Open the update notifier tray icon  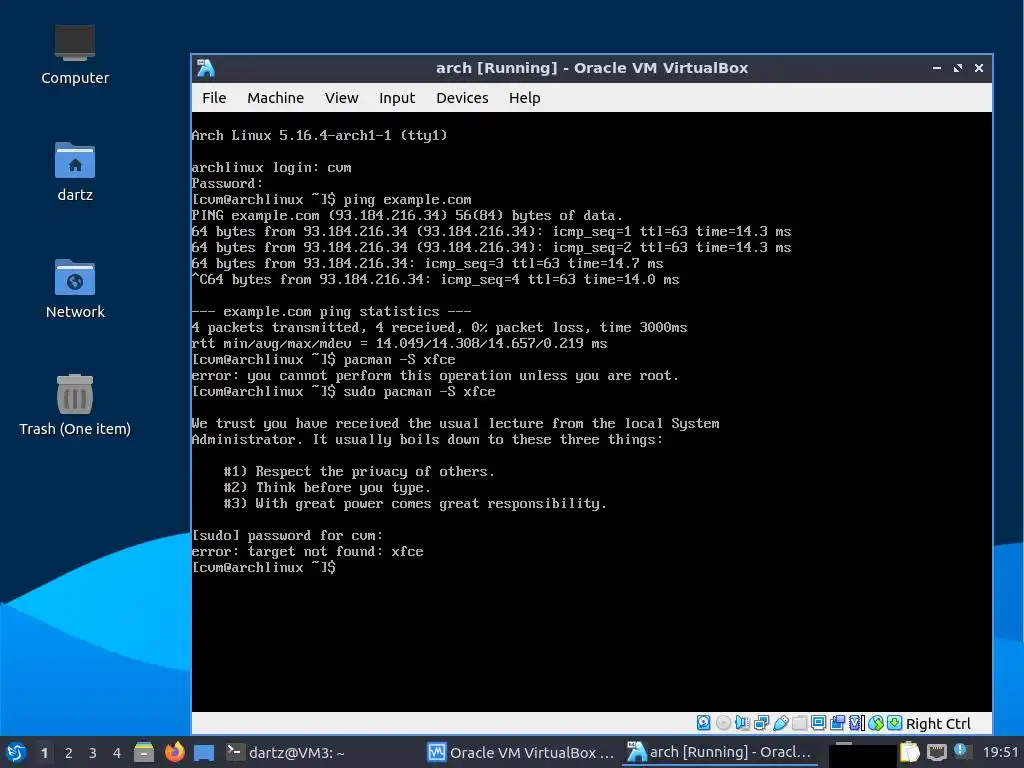(x=961, y=751)
